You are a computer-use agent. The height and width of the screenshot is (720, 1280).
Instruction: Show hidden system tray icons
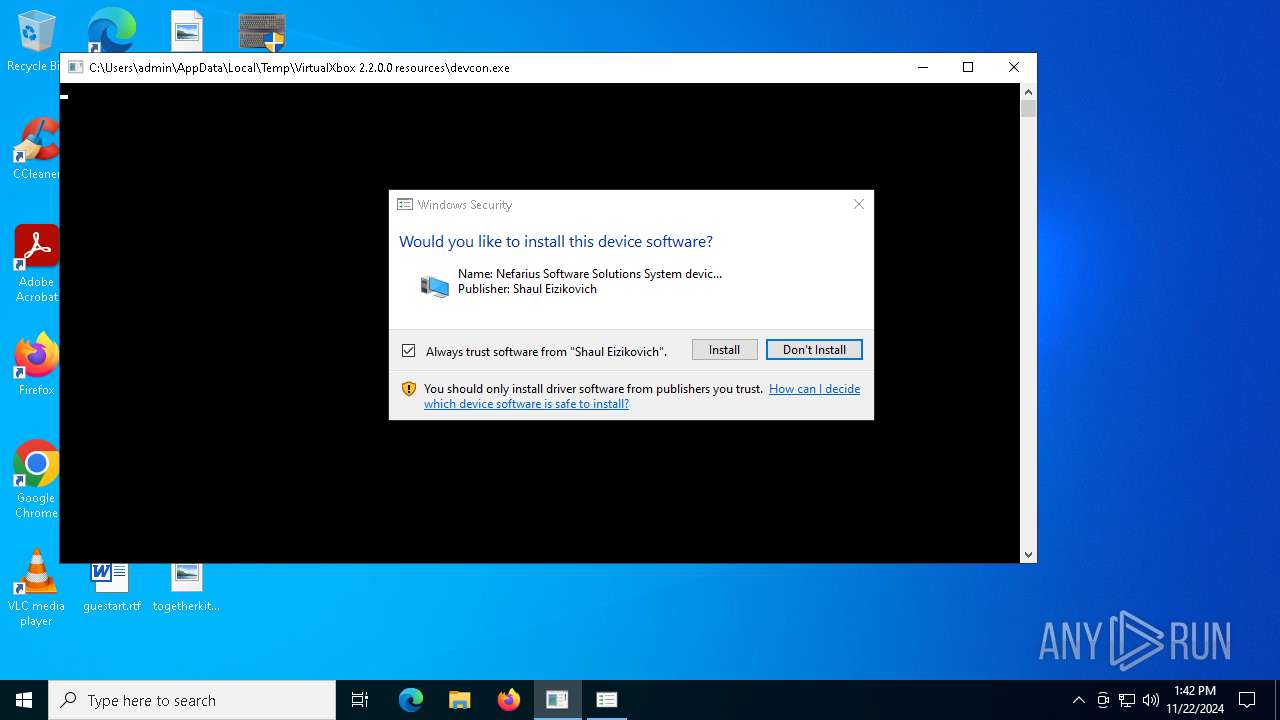click(1078, 700)
